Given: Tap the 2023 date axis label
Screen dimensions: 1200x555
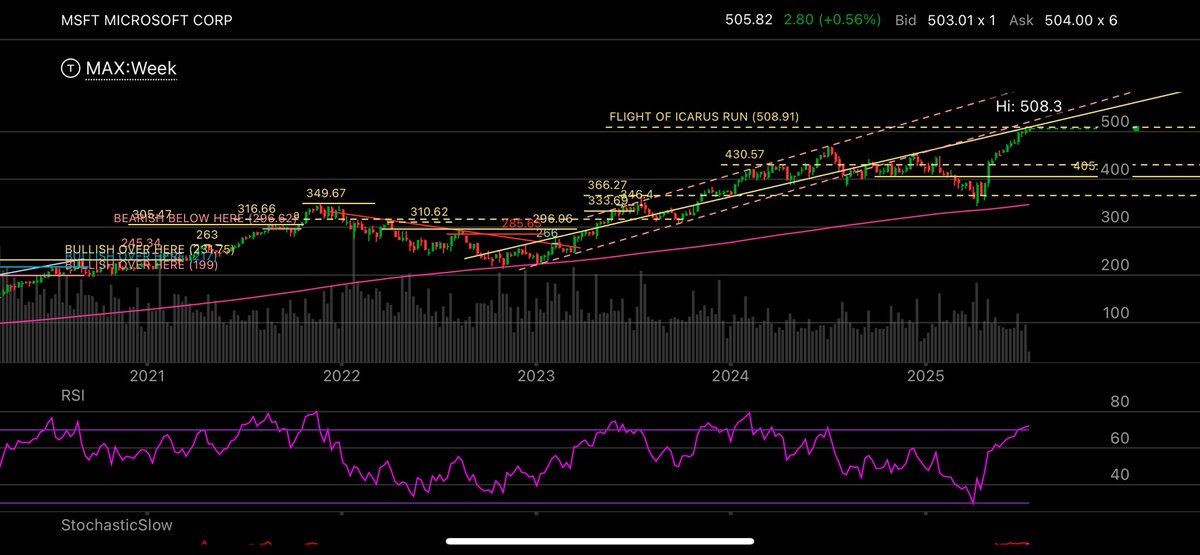Looking at the screenshot, I should click(536, 376).
